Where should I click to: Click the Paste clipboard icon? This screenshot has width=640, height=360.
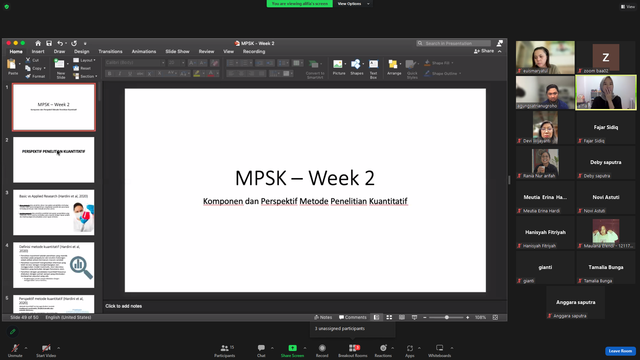[x=12, y=64]
